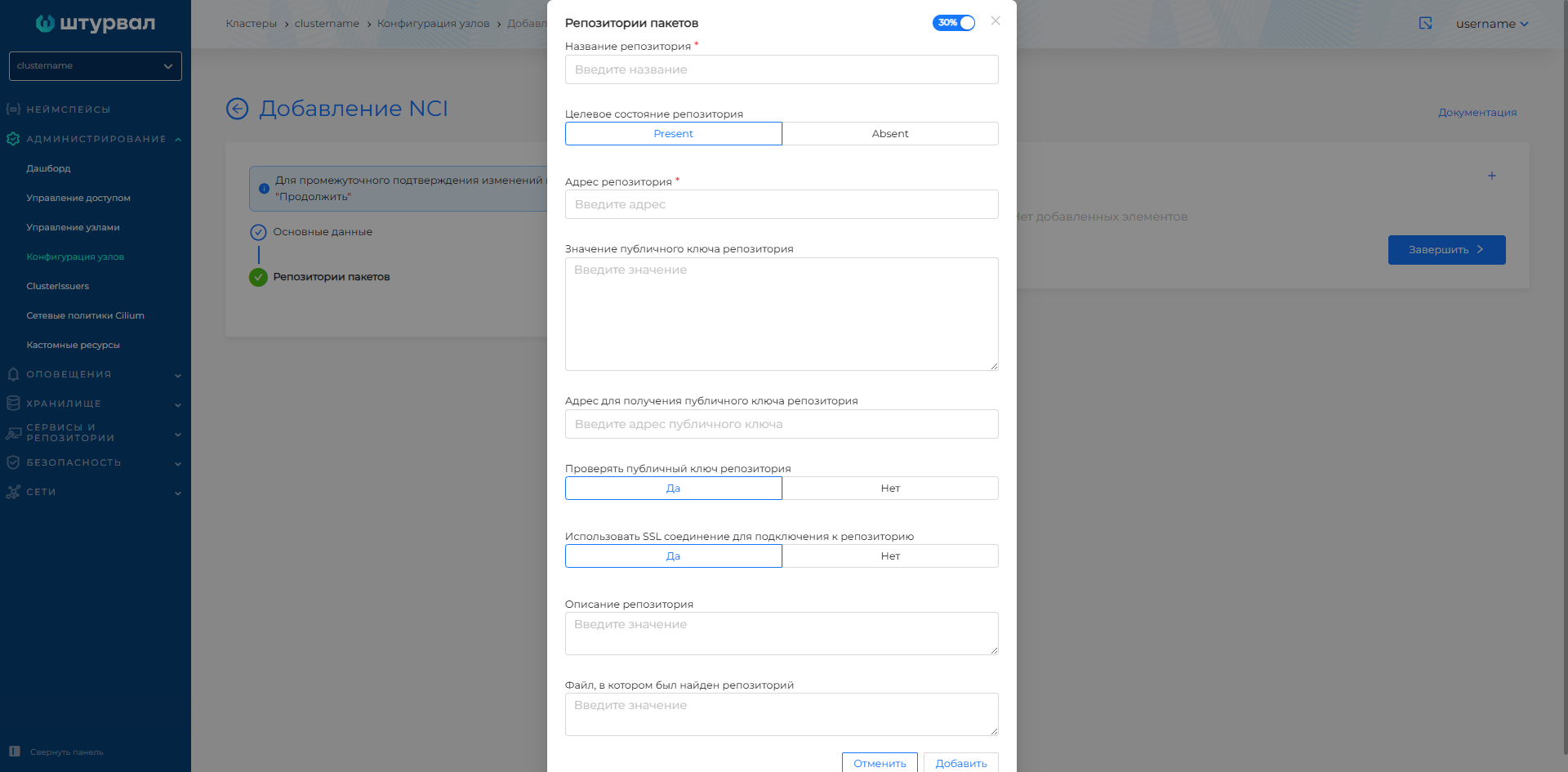The image size is (1568, 772).
Task: Collapse the Администрирование section
Action: pos(177,139)
